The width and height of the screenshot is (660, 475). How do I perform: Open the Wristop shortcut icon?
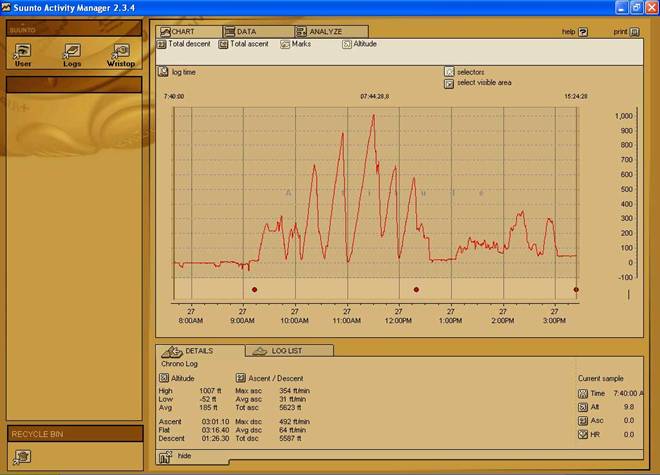pos(121,52)
